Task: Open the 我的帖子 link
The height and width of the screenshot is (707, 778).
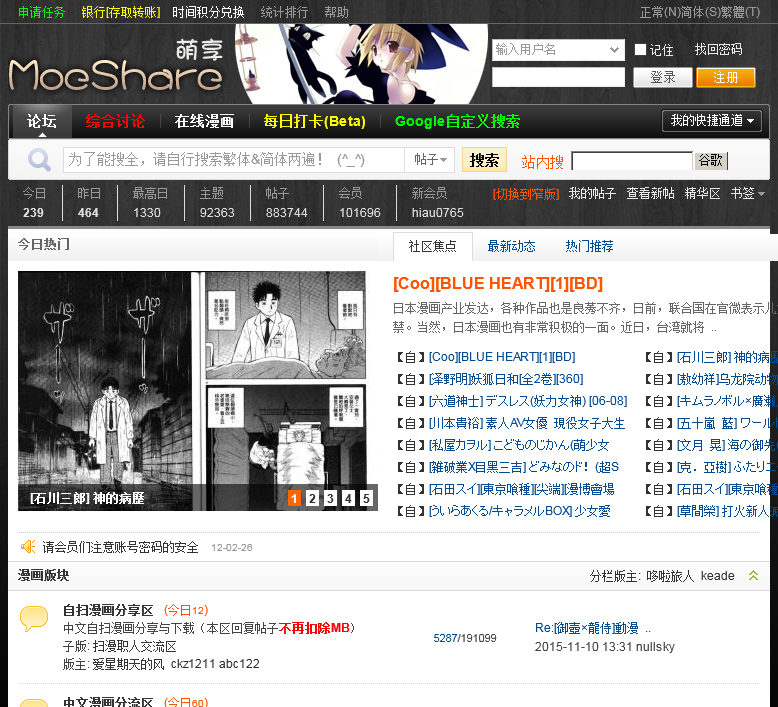Action: pos(592,193)
